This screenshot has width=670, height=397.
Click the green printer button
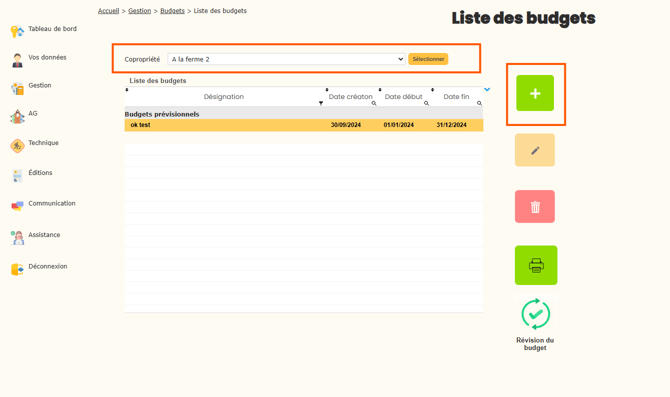click(536, 265)
